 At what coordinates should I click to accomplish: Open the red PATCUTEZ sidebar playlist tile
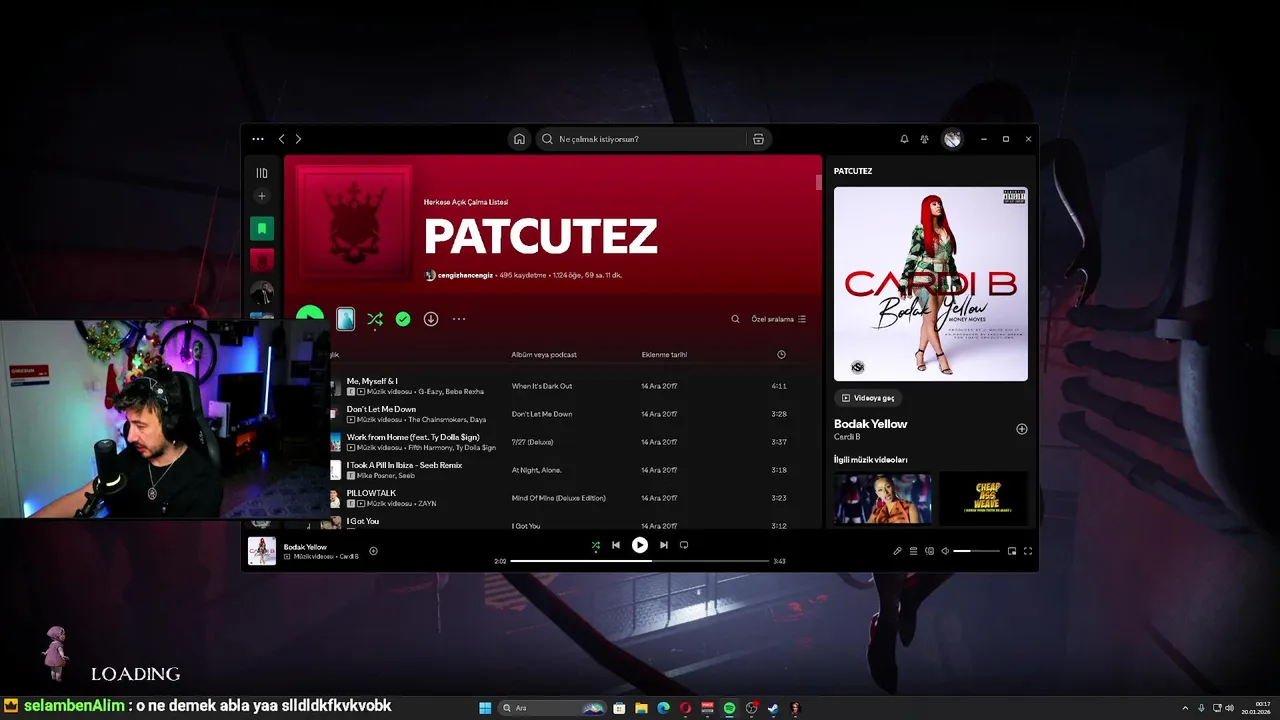point(262,261)
